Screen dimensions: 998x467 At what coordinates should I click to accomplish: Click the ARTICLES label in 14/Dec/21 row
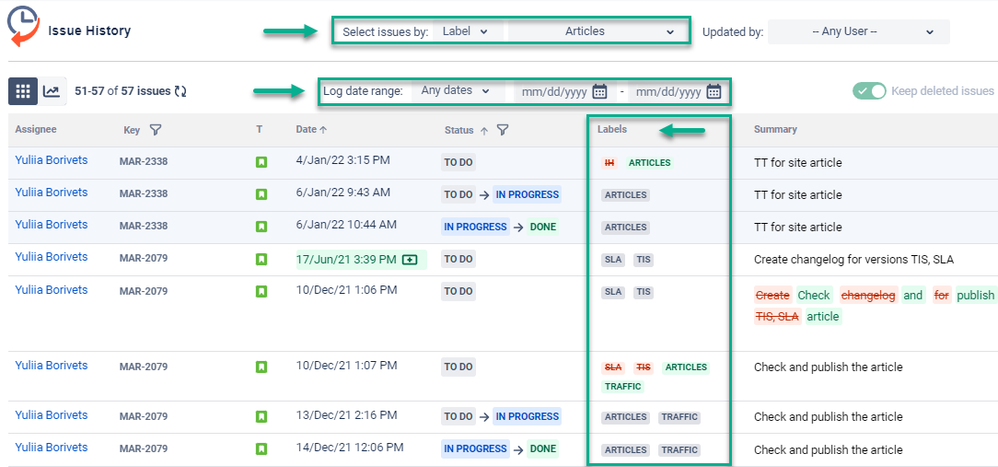(626, 450)
